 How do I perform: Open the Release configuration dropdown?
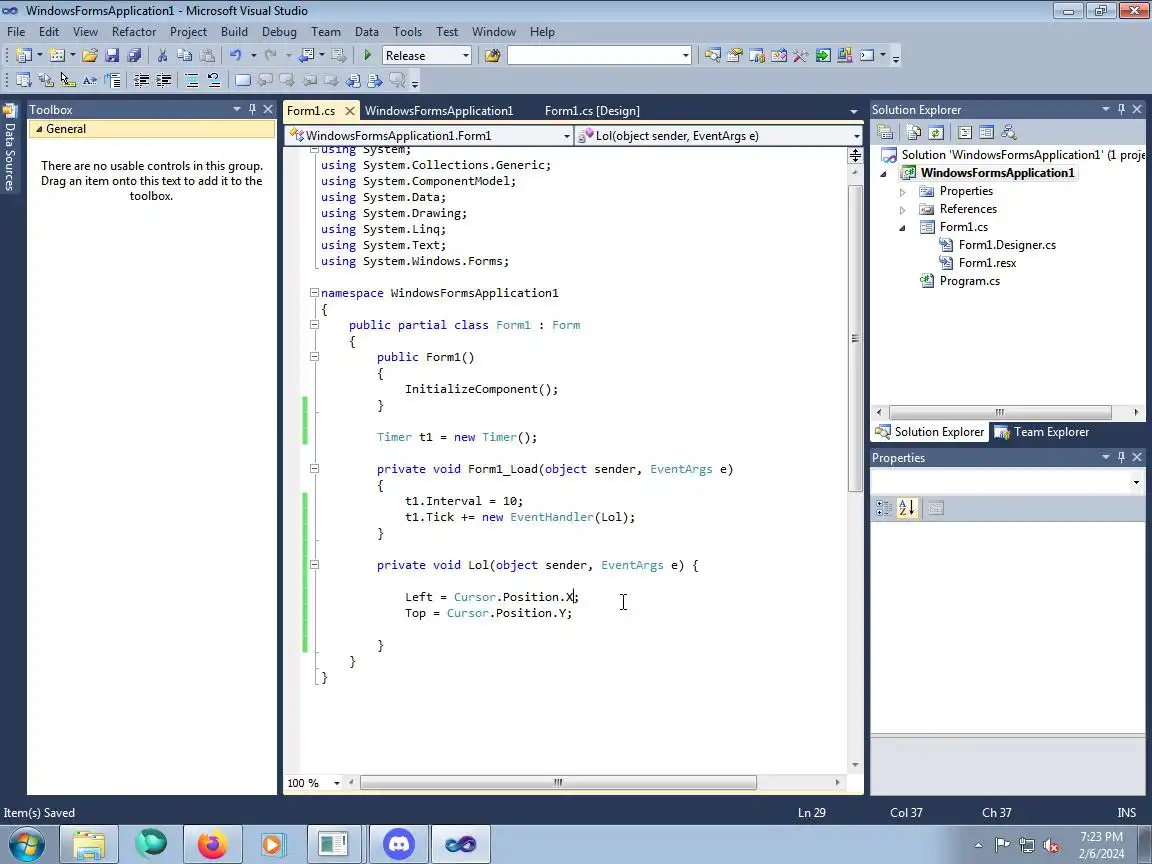[465, 56]
